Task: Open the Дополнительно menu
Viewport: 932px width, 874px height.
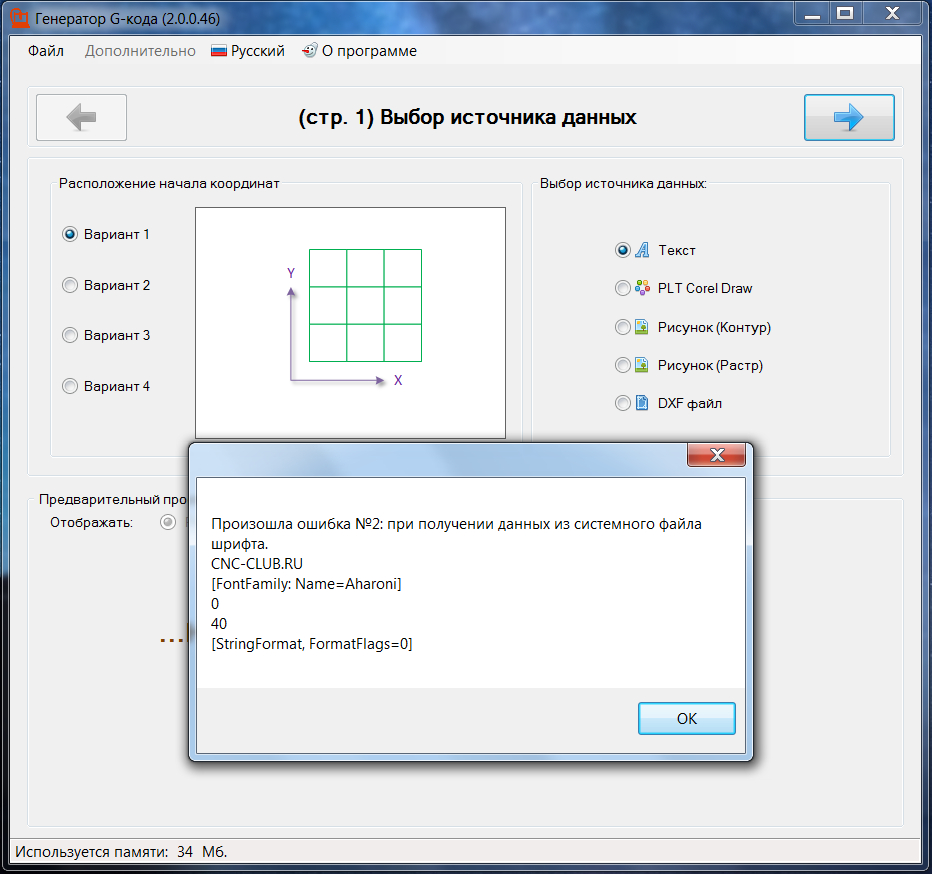Action: [140, 51]
